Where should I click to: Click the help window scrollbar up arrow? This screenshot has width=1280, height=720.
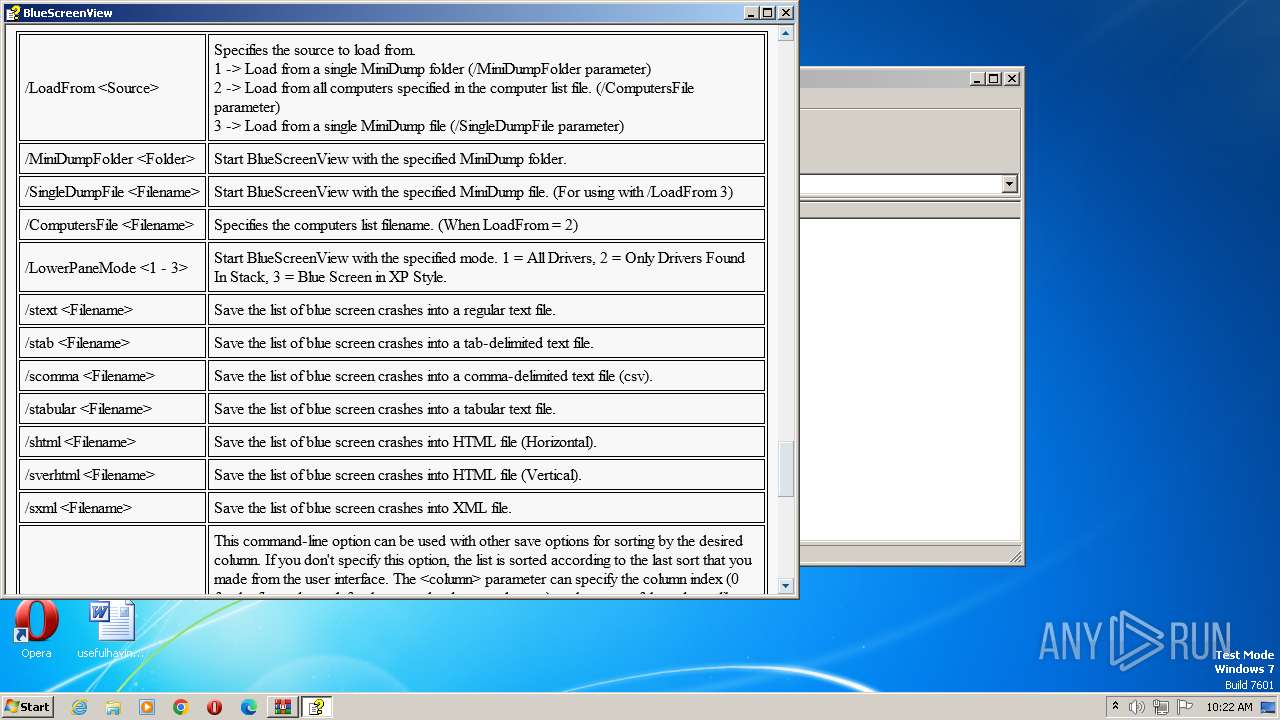(786, 34)
